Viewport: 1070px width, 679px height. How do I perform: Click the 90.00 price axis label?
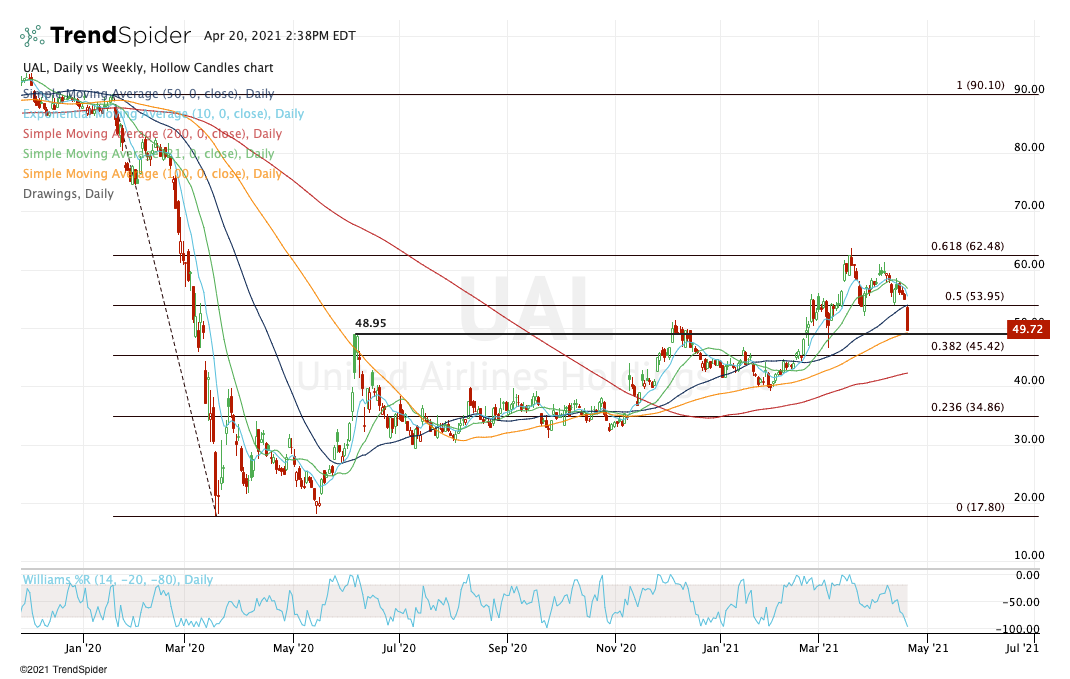1029,89
